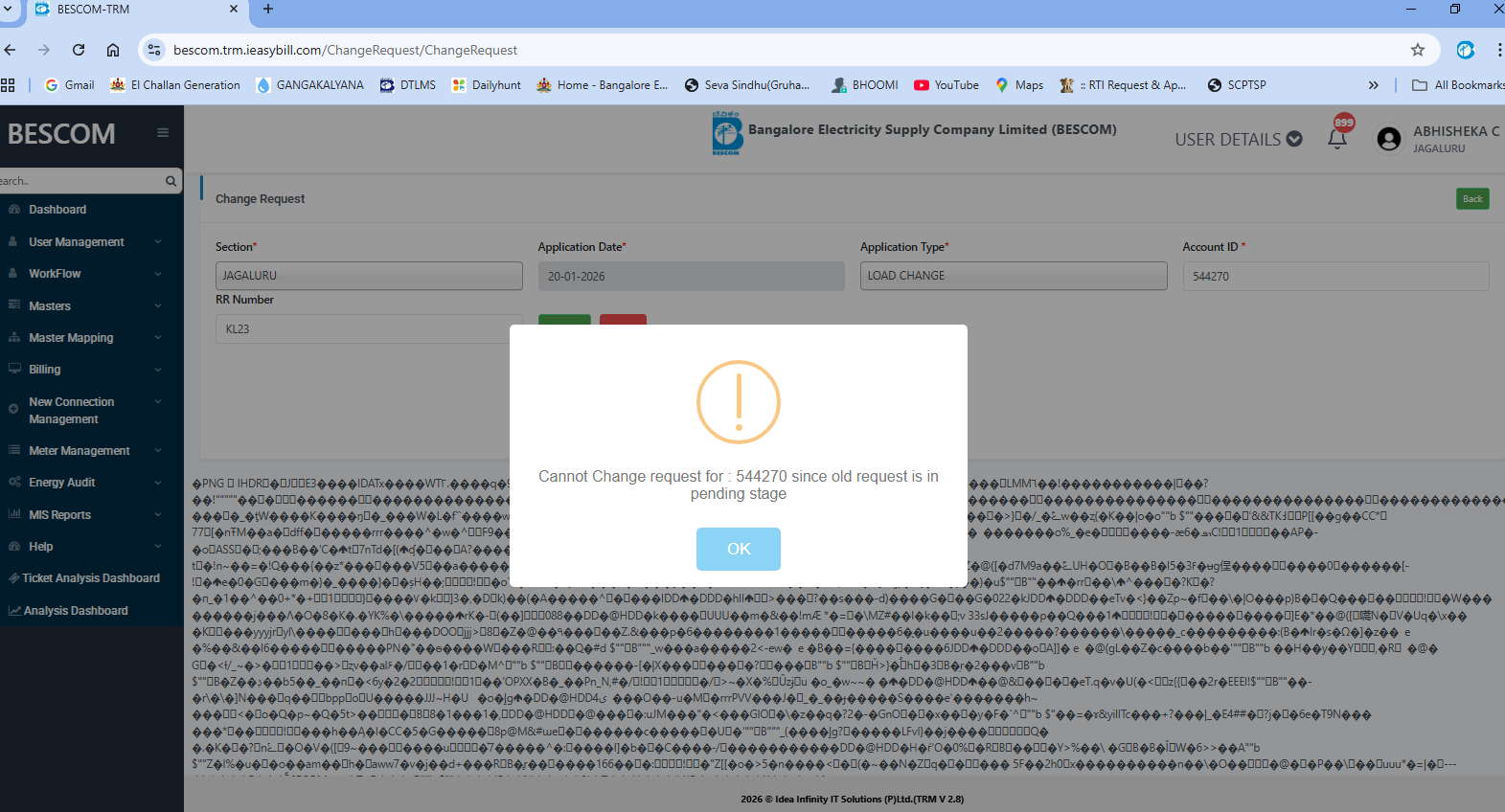Expand the USER DETAILS dropdown
Image resolution: width=1505 pixels, height=812 pixels.
coord(1238,139)
